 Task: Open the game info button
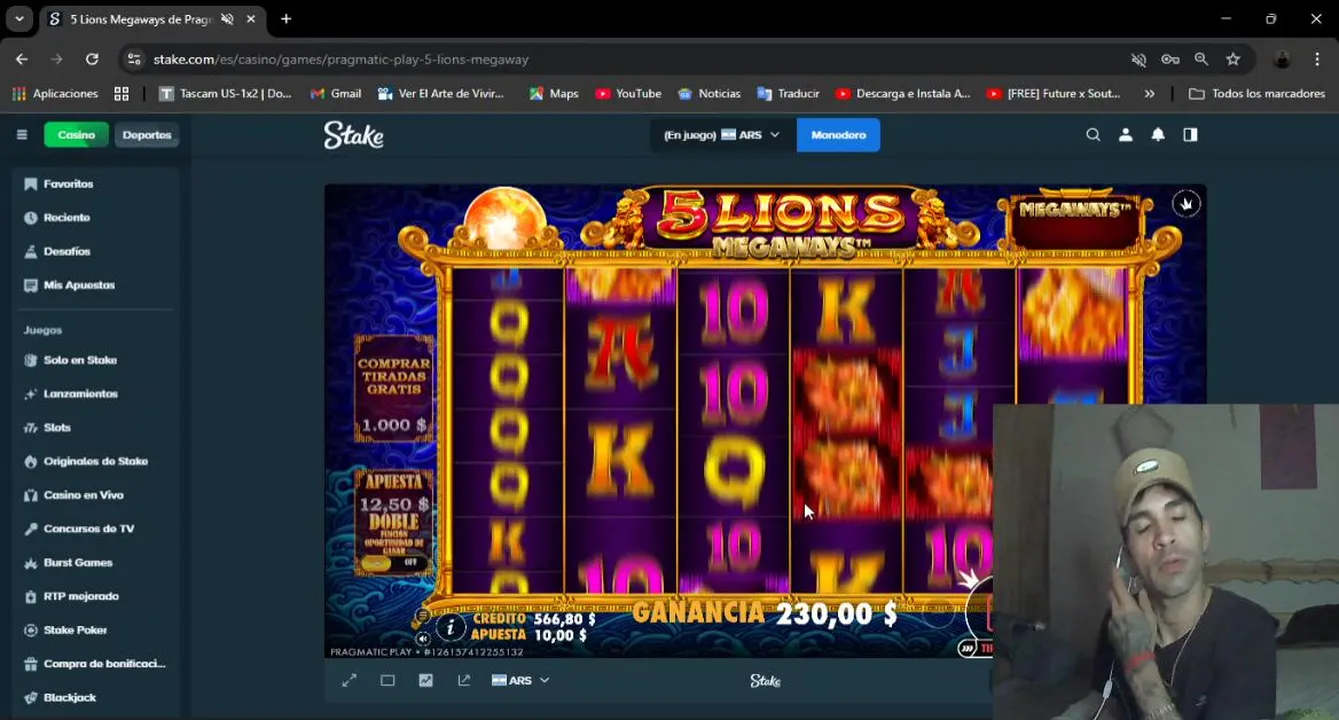pos(451,627)
